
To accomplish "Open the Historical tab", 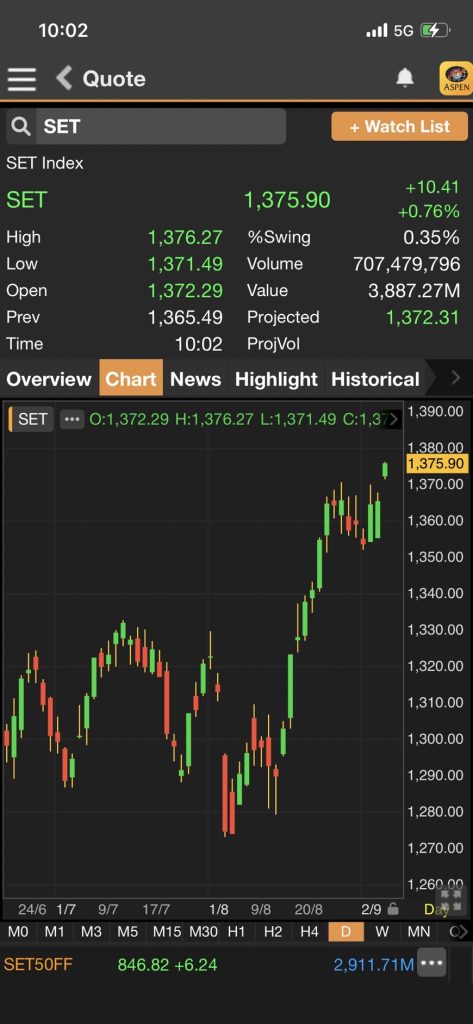I will coord(376,379).
